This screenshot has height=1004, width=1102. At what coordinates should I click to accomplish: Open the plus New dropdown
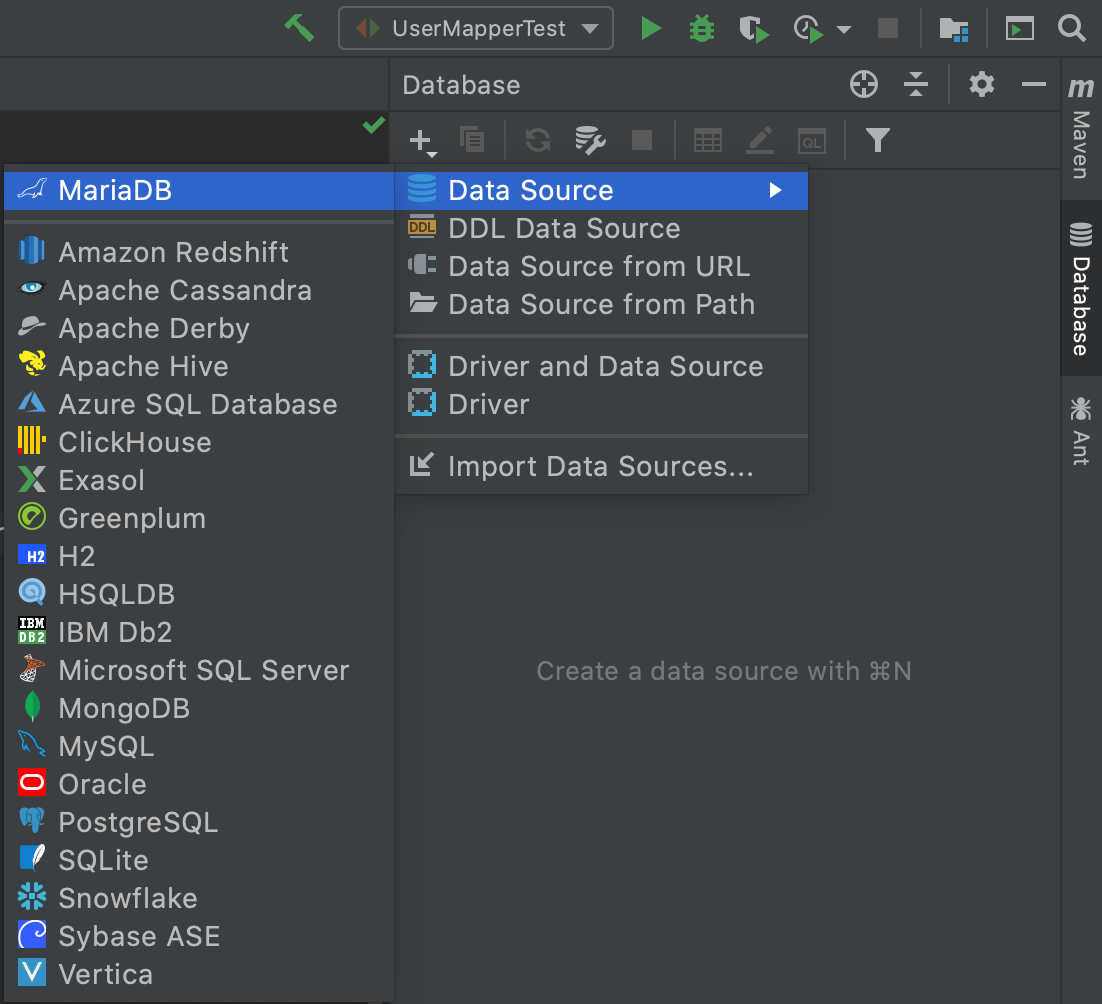click(x=424, y=141)
